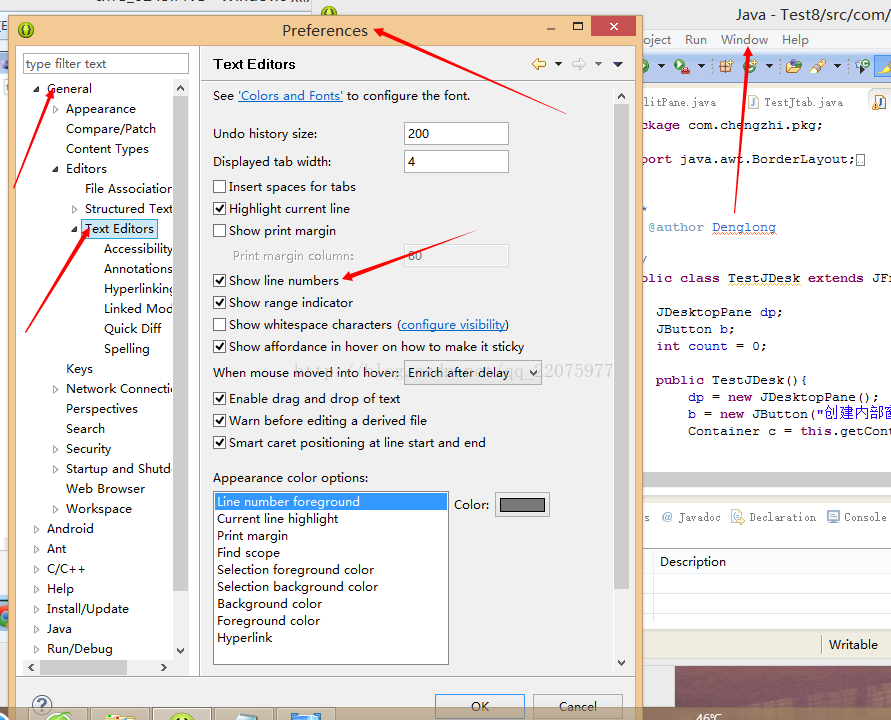Screen dimensions: 891x720
Task: Expand the Appearance tree node
Action: (55, 109)
